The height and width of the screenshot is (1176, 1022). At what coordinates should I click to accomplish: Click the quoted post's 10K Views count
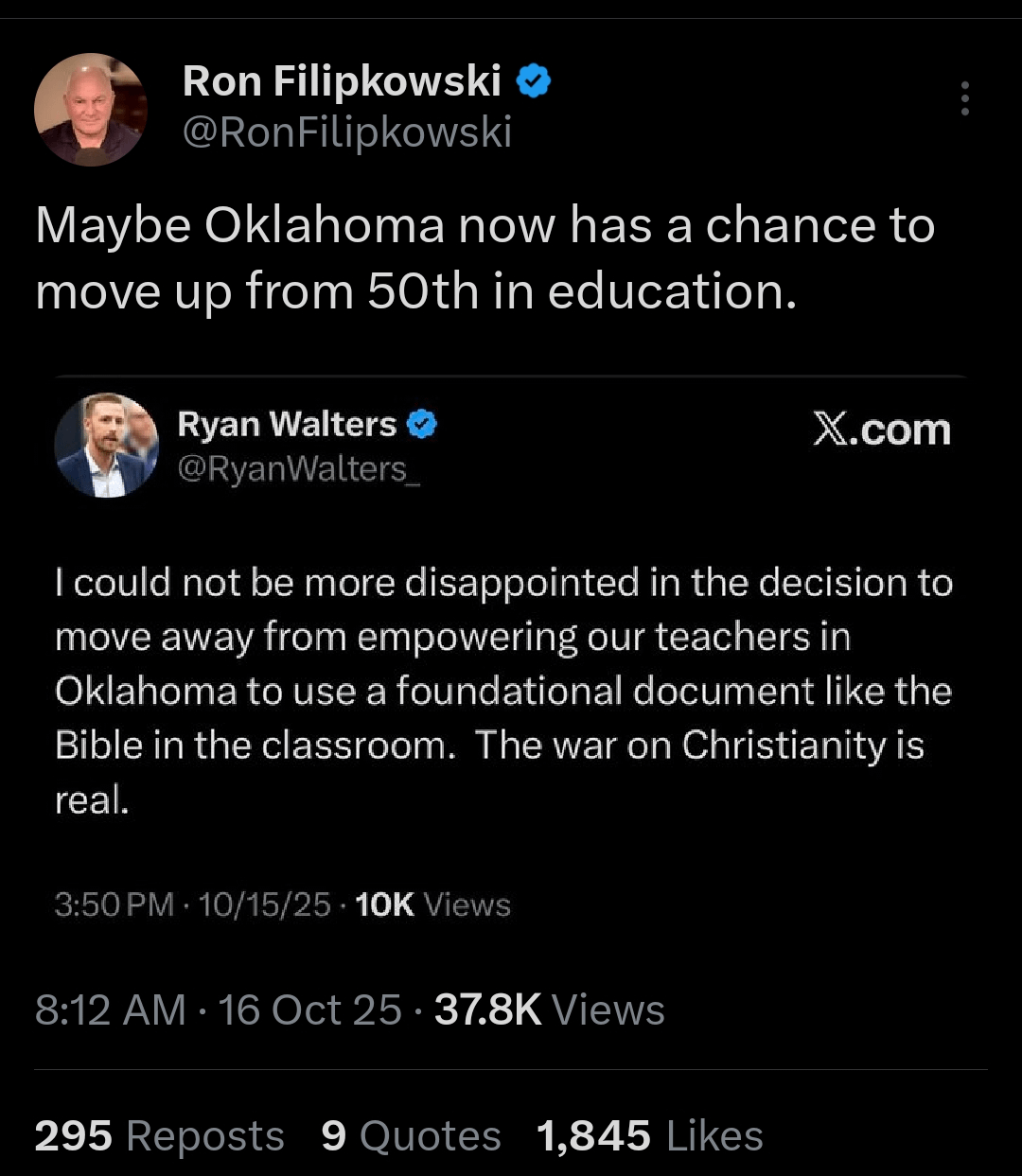(x=432, y=905)
